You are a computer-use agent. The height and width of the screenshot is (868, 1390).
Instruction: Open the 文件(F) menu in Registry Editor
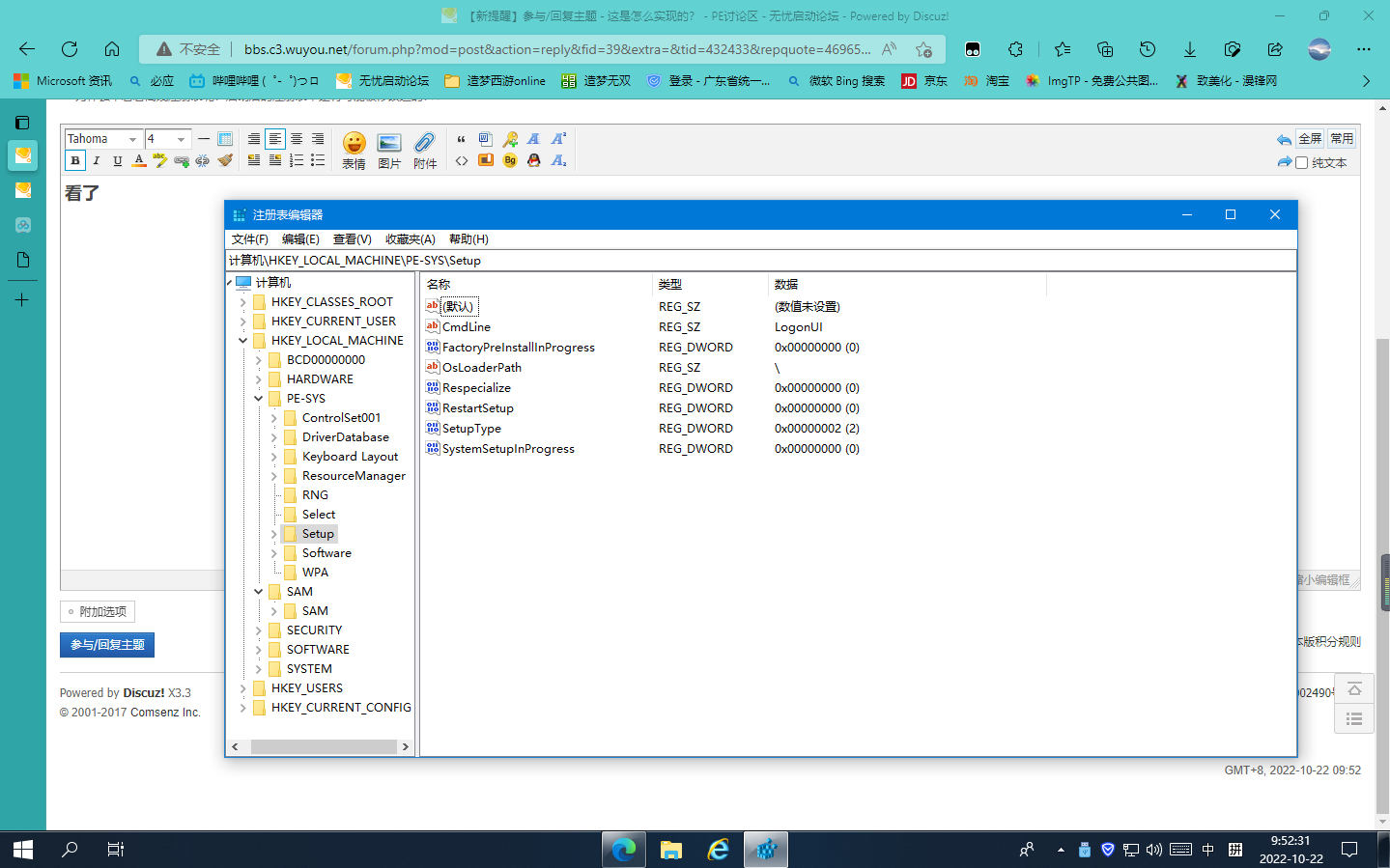tap(249, 239)
